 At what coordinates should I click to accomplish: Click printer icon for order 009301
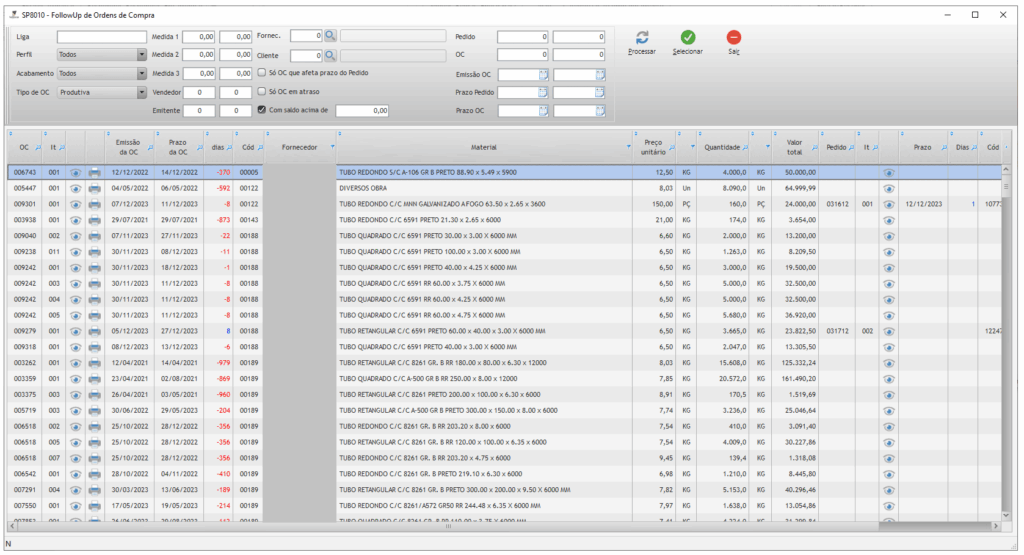coord(94,203)
